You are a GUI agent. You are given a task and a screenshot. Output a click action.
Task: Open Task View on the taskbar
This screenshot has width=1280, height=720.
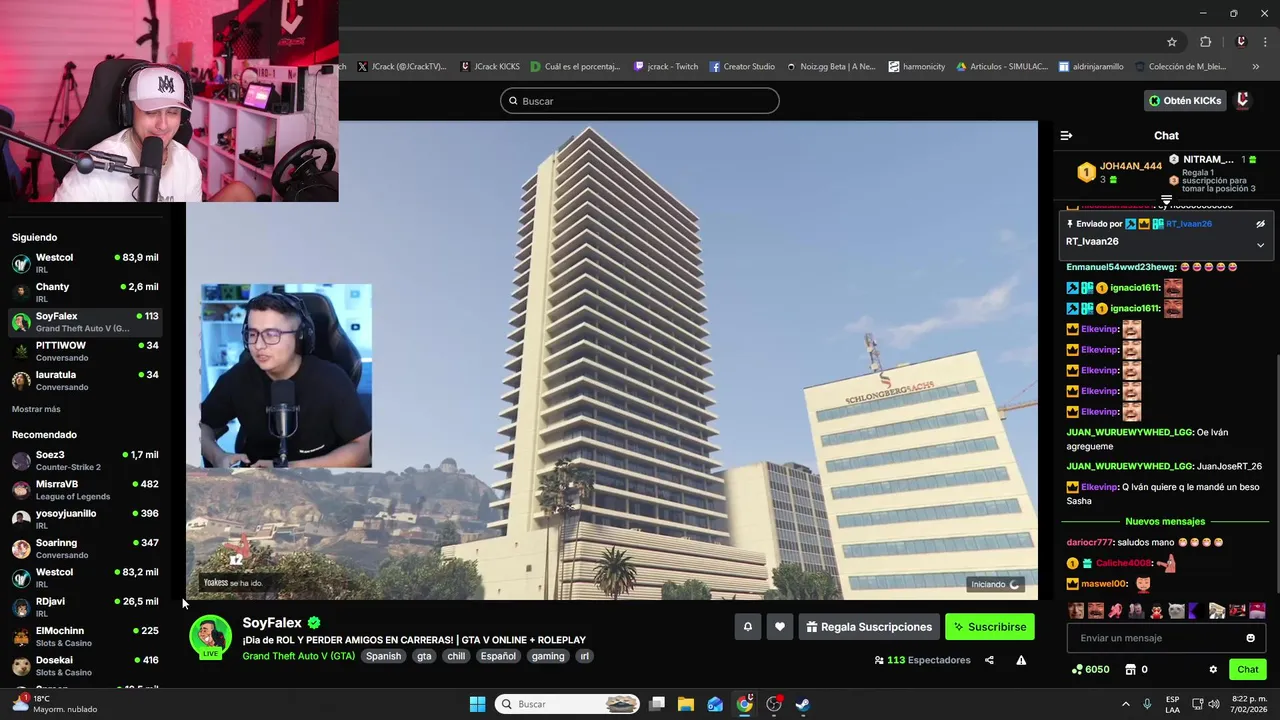(657, 704)
